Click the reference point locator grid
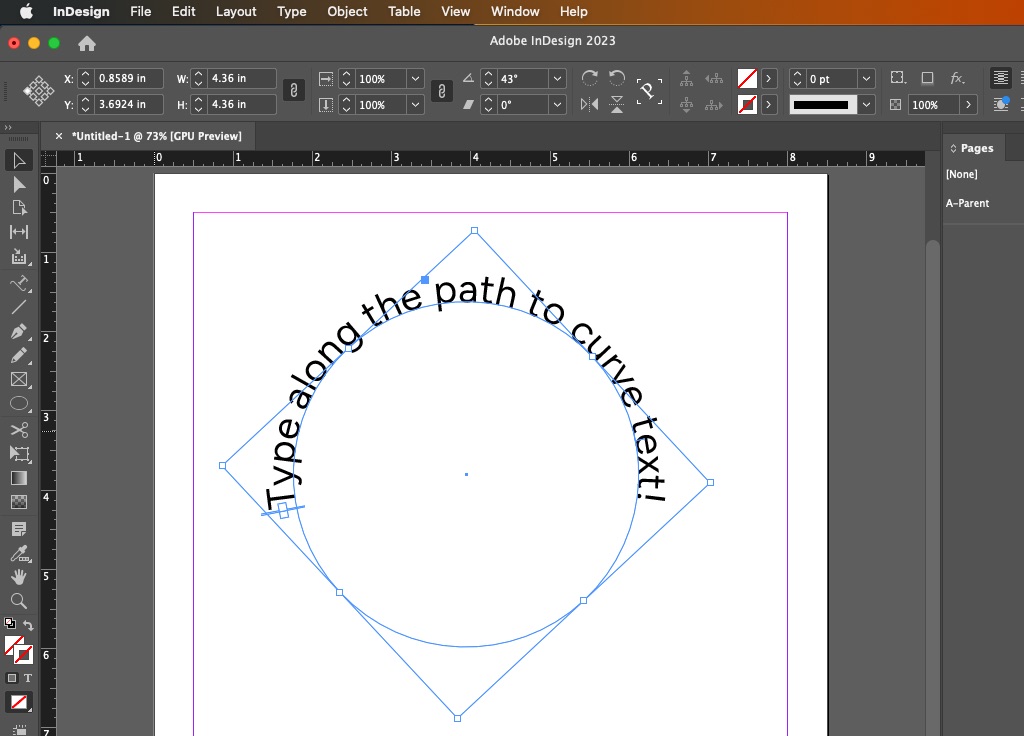 39,91
